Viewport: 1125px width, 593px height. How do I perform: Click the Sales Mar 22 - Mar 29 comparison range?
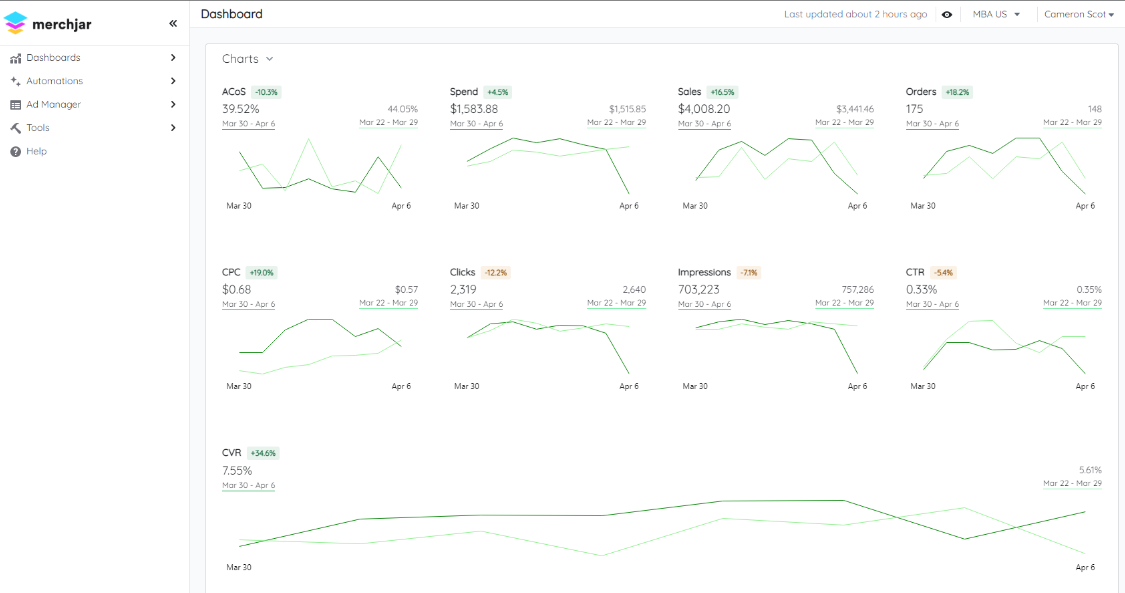(844, 123)
